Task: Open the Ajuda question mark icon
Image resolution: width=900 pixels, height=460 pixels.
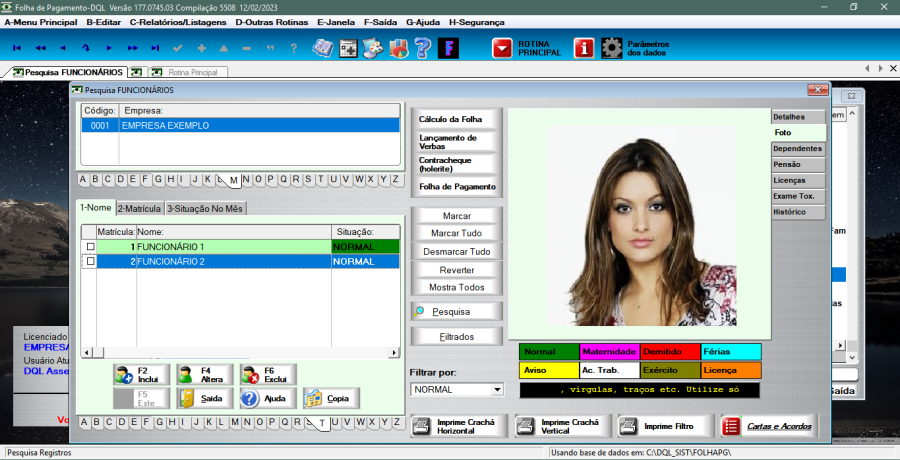Action: click(x=249, y=398)
